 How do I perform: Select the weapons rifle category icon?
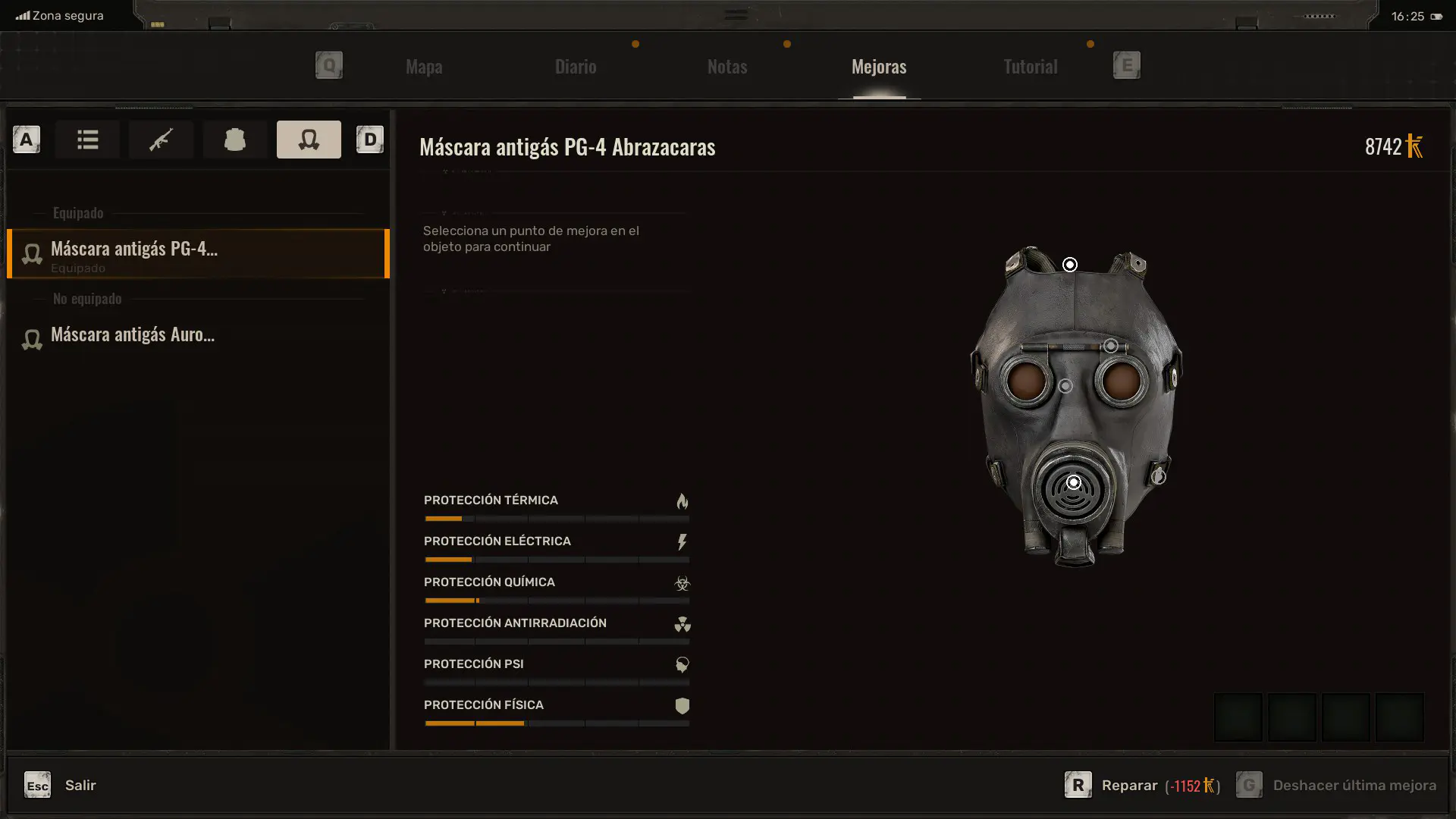[x=161, y=140]
